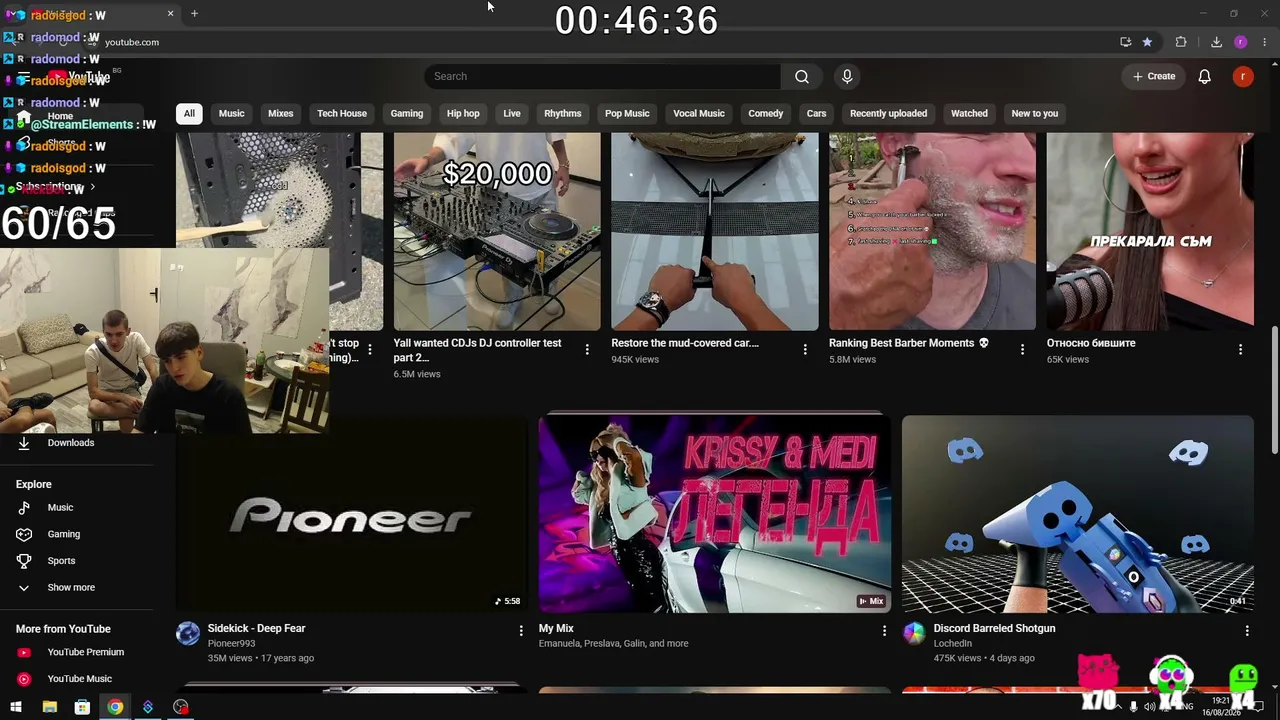This screenshot has height=720, width=1280.
Task: Open File Explorer from the taskbar
Action: click(49, 707)
